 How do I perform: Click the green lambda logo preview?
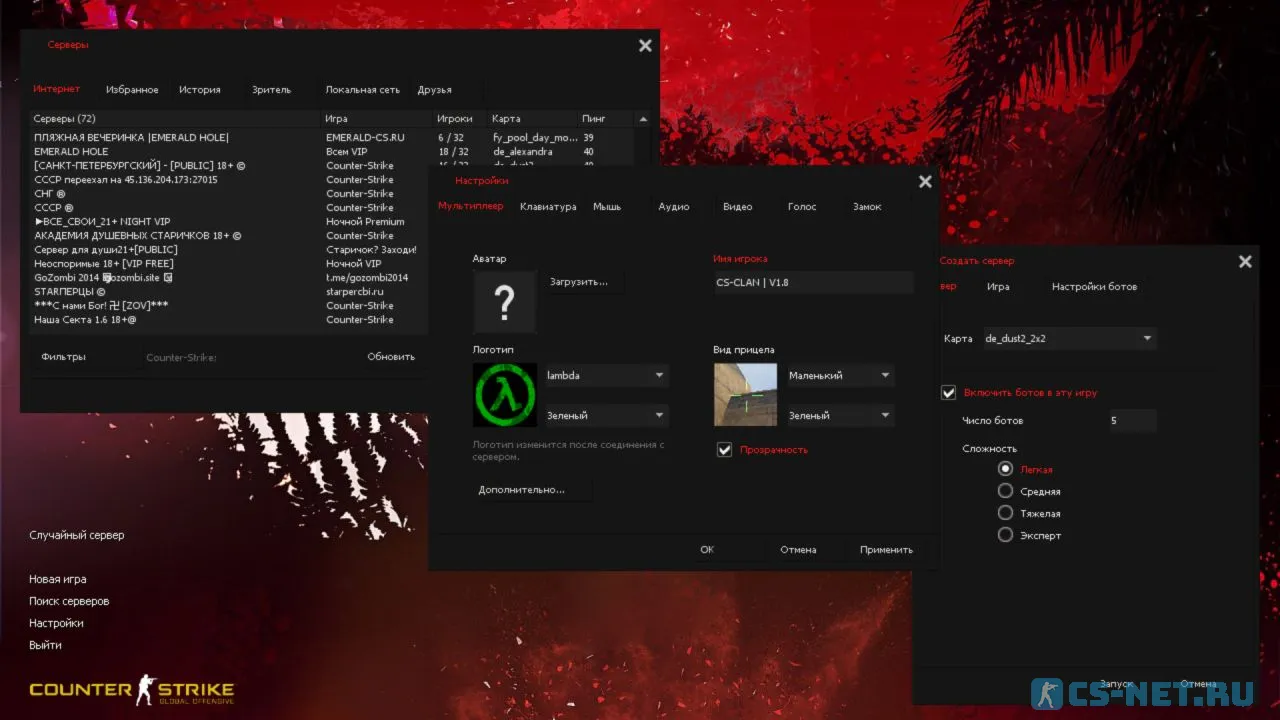click(x=504, y=395)
